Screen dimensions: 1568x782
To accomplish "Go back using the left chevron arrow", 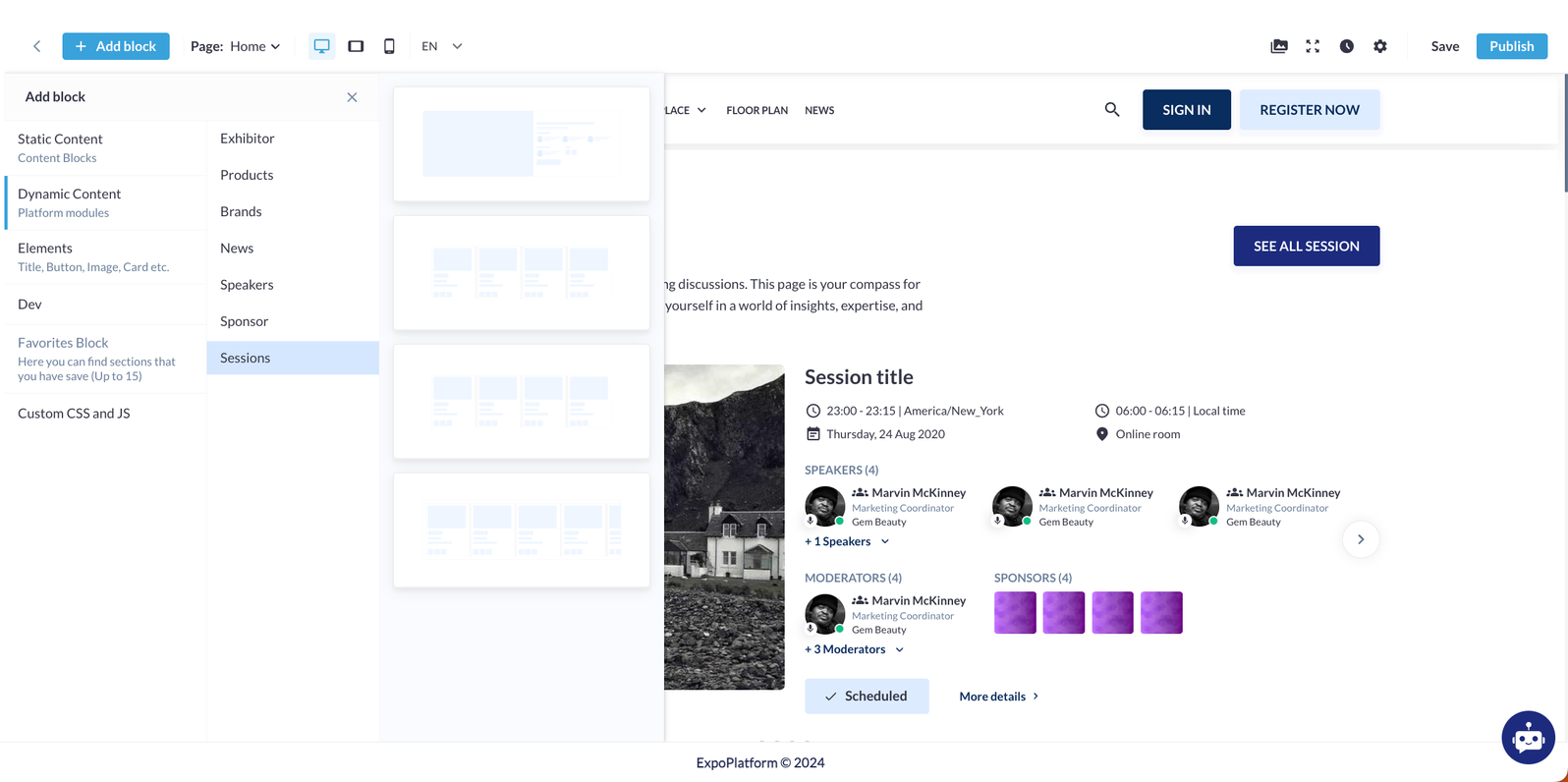I will click(x=37, y=46).
